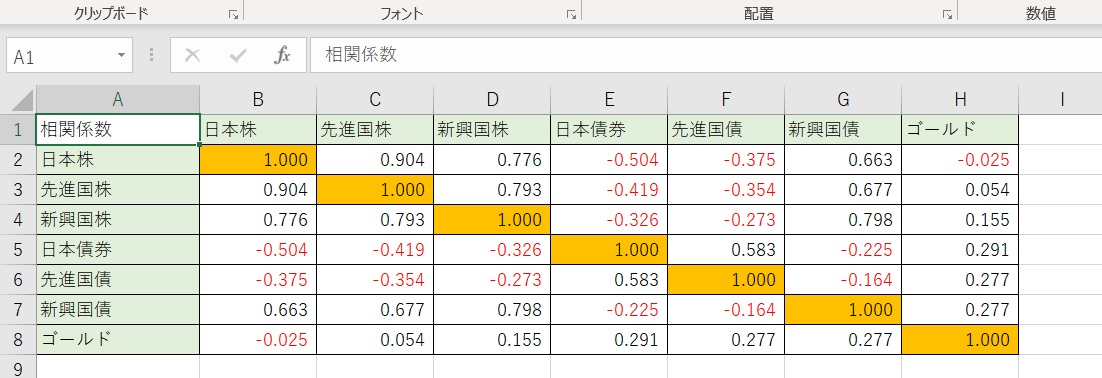The image size is (1102, 378).
Task: Click cell D6 with value -0.273
Action: (492, 280)
